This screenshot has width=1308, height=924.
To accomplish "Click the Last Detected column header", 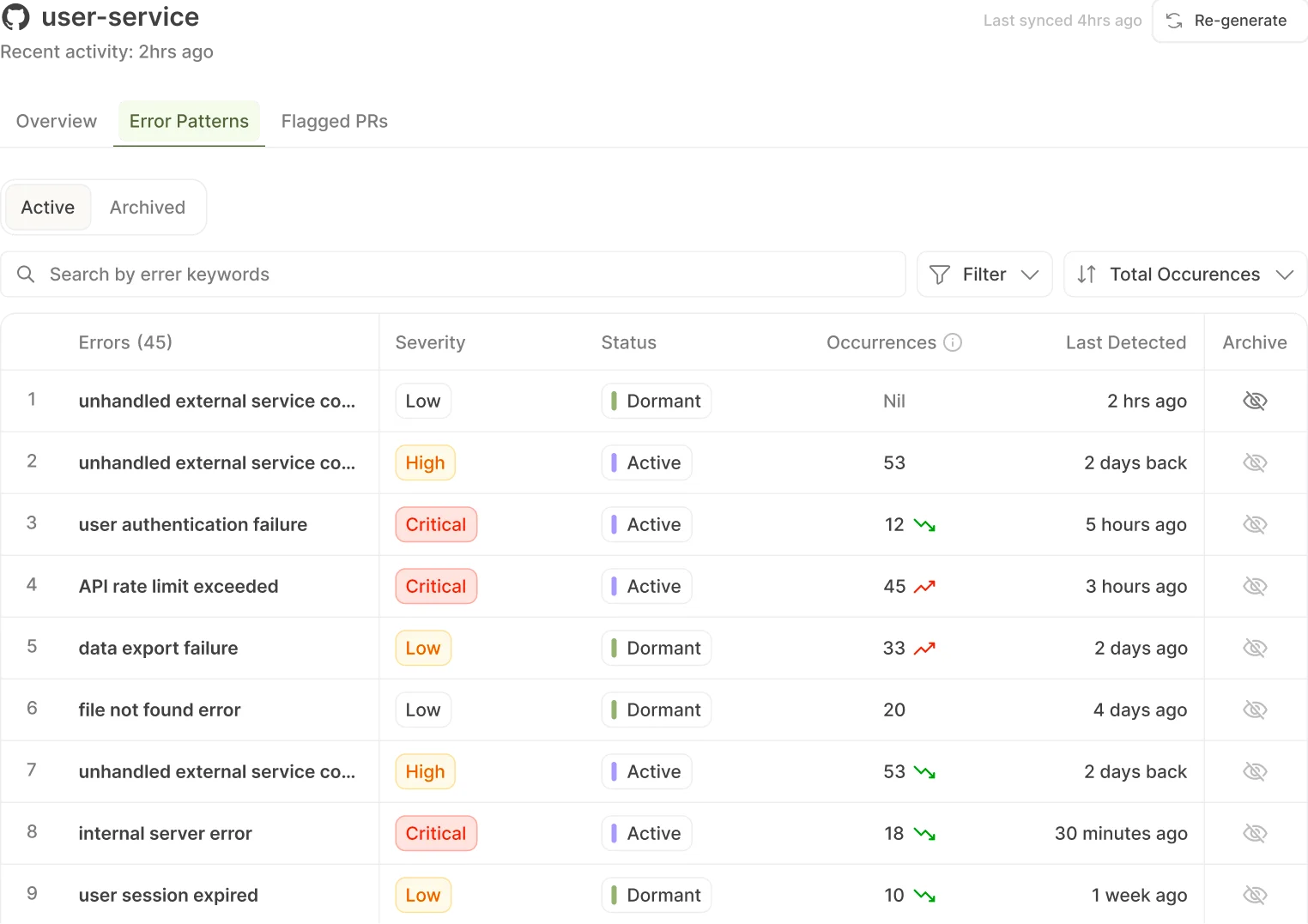I will pyautogui.click(x=1125, y=342).
